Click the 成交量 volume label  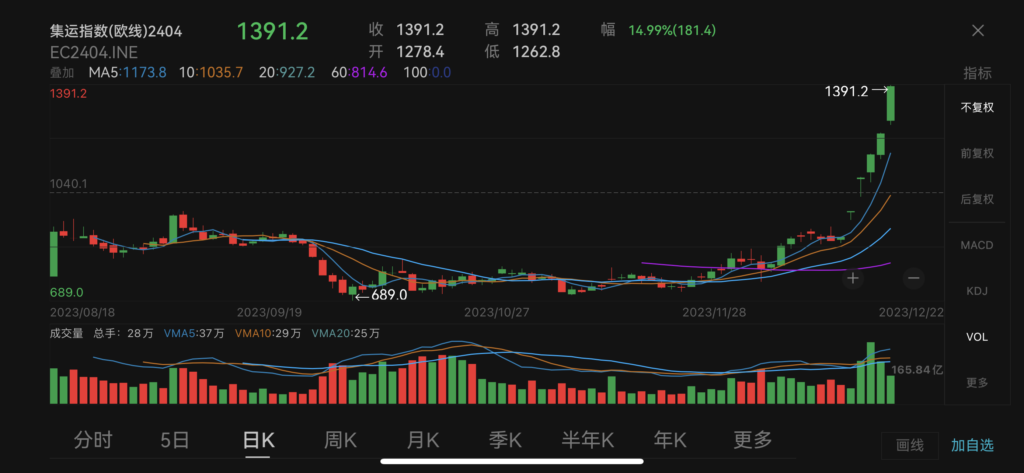coord(67,333)
